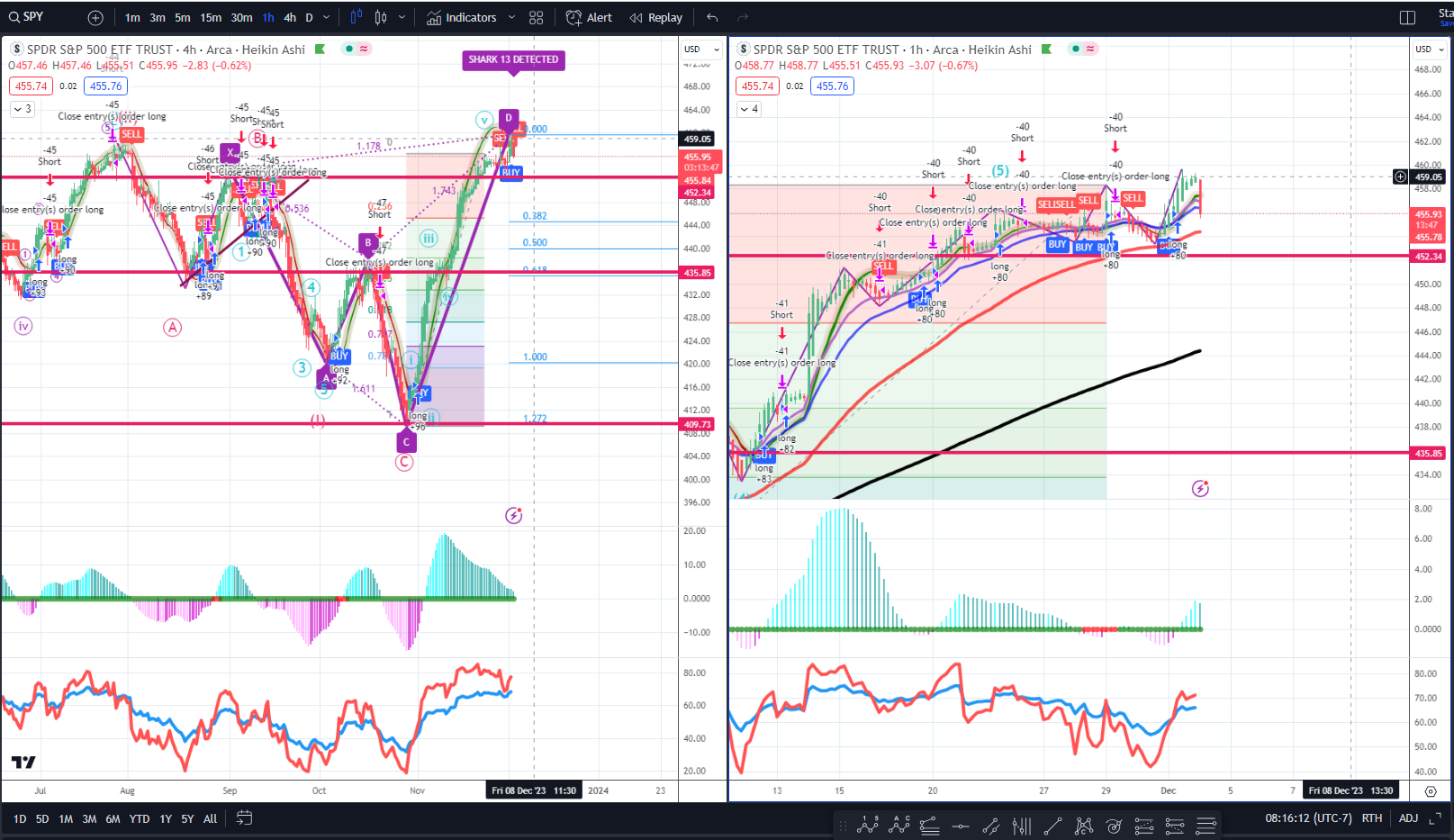This screenshot has width=1454, height=840.
Task: Click the lightning event marker on 1h chart
Action: point(1200,488)
